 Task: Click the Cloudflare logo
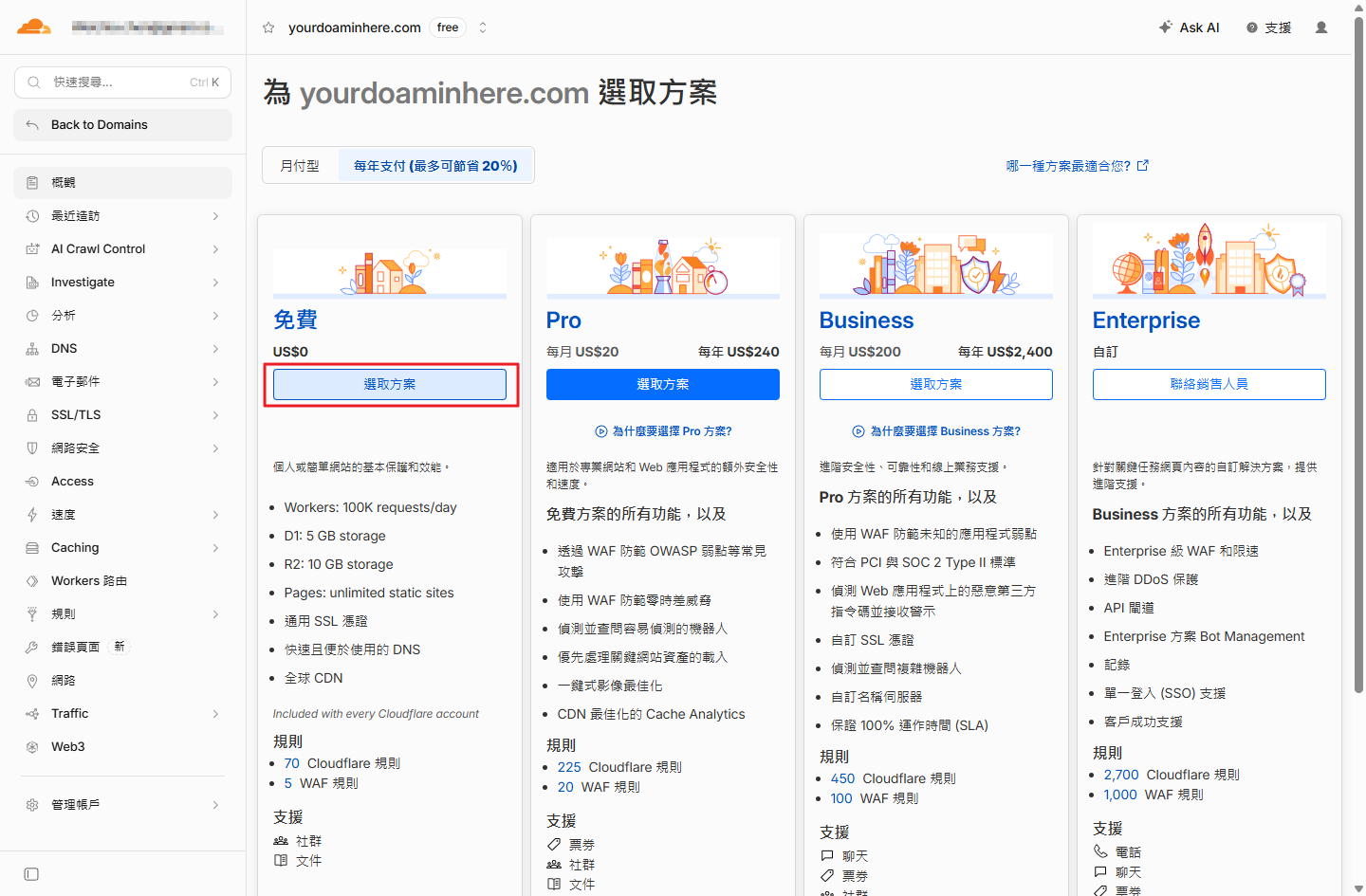click(x=34, y=27)
